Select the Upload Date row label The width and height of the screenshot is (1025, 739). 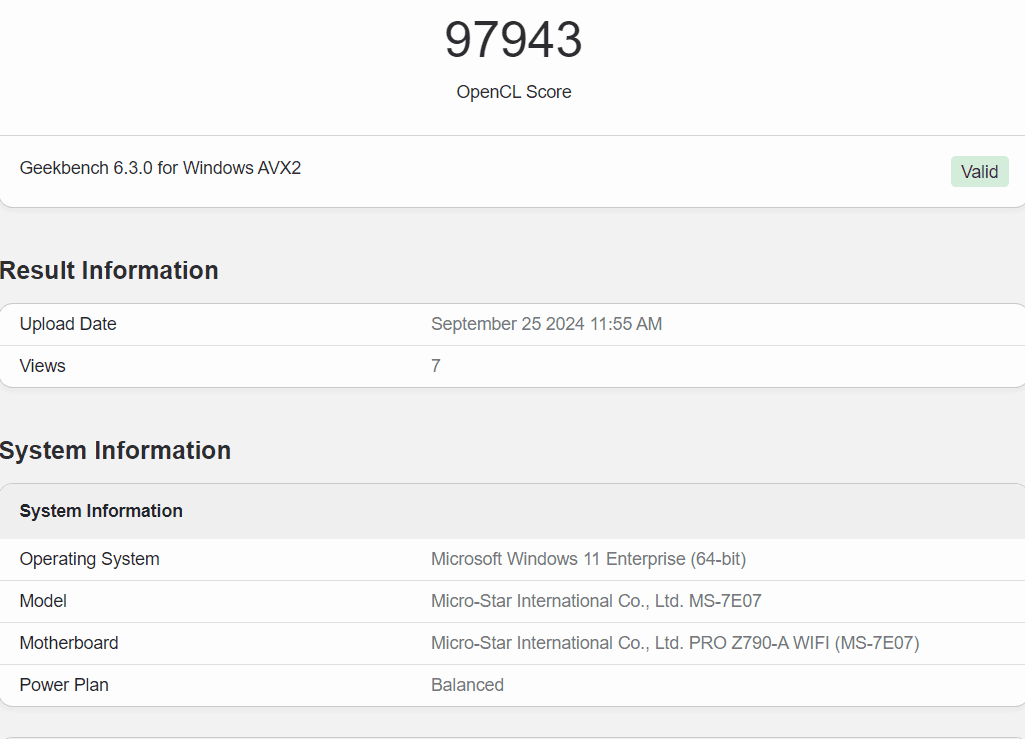pos(68,324)
